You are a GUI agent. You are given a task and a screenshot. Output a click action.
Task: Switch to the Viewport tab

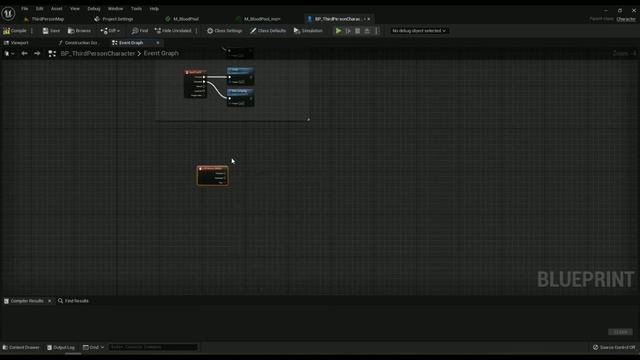click(16, 43)
